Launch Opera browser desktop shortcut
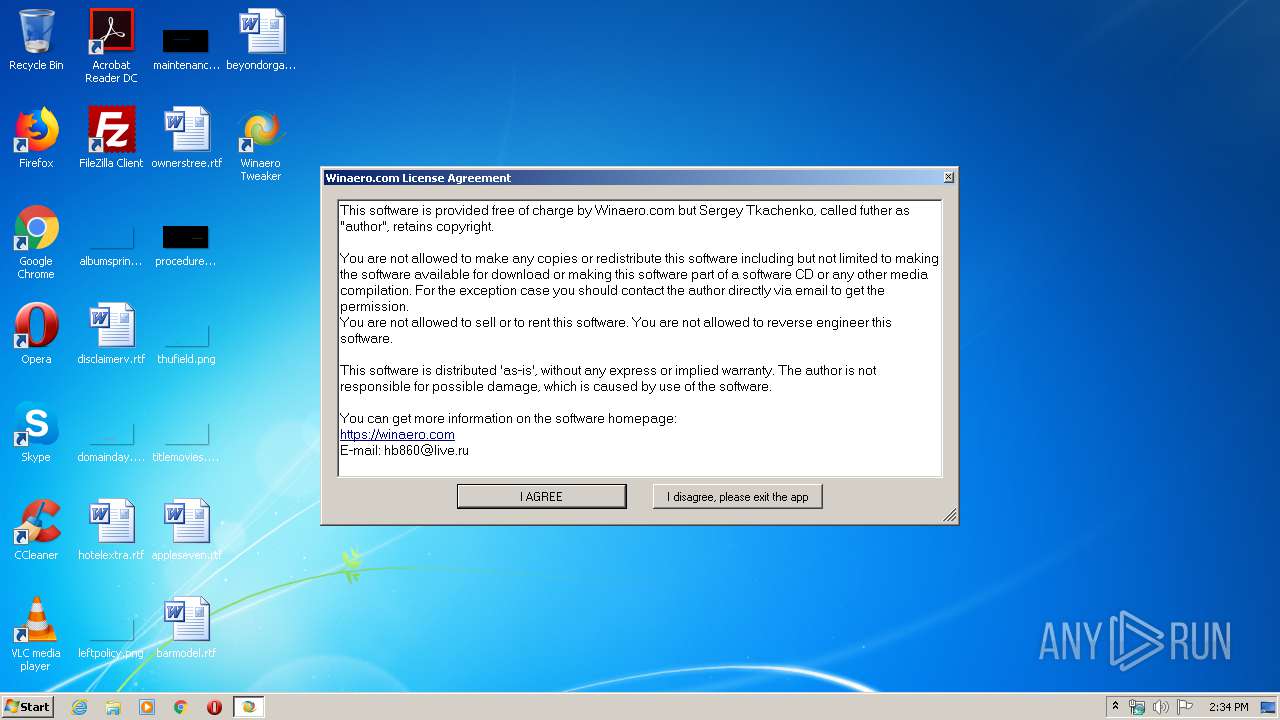 point(36,334)
